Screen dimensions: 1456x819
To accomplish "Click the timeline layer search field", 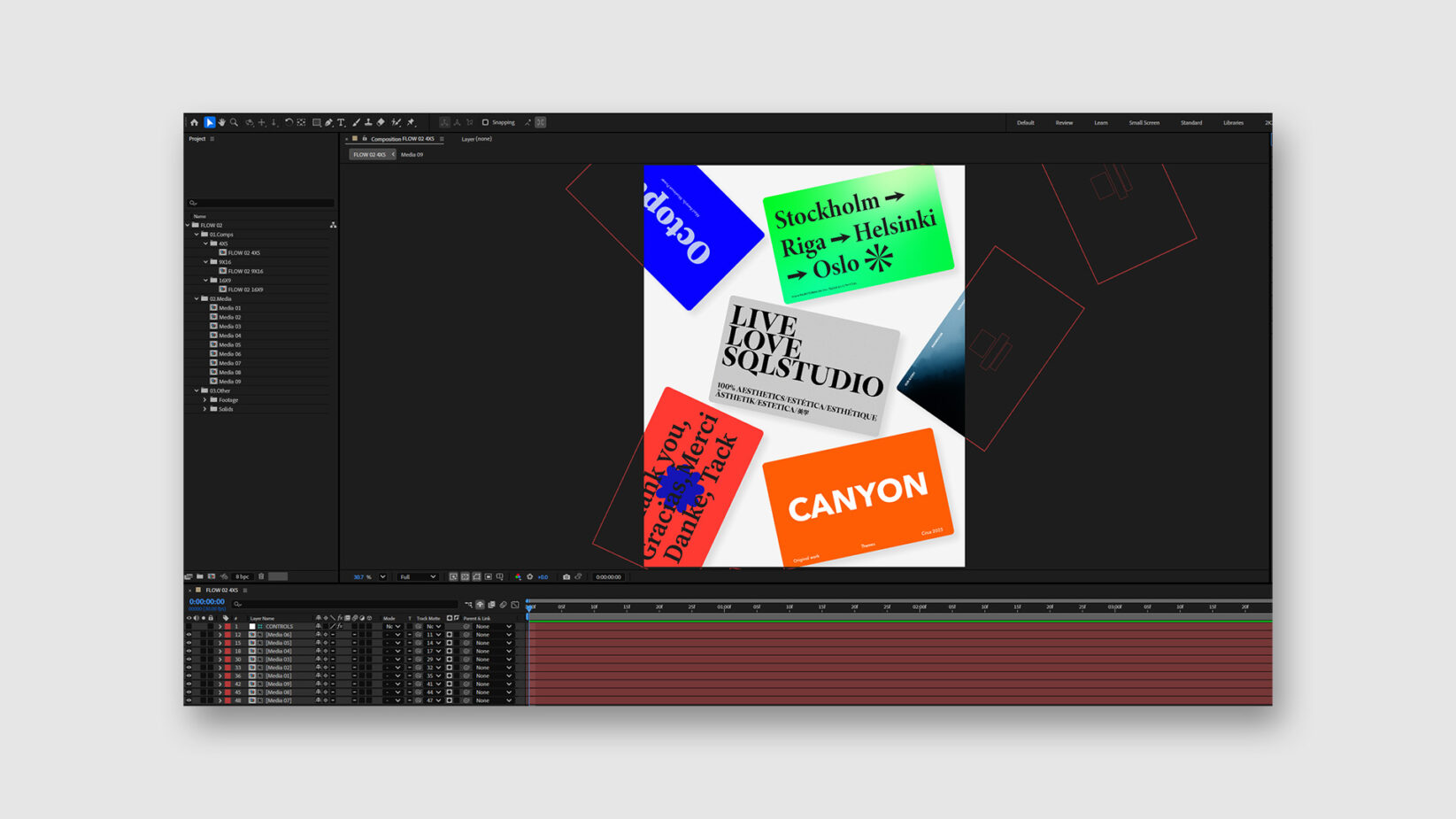I will point(345,605).
